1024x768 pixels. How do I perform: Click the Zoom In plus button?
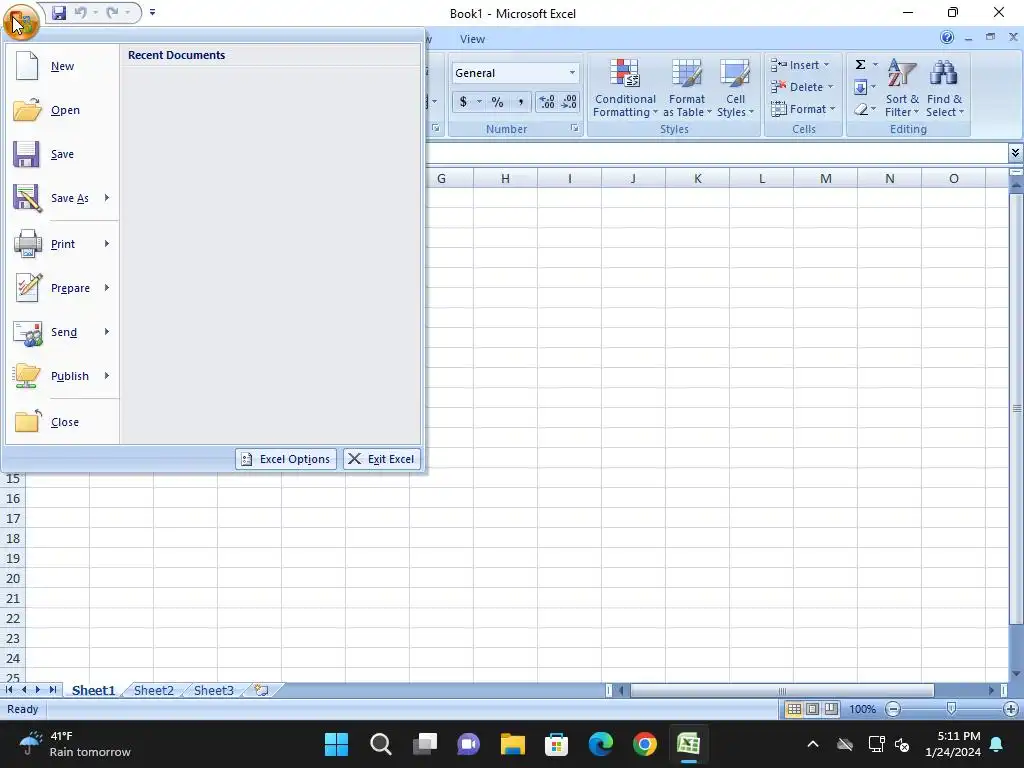(x=1011, y=709)
